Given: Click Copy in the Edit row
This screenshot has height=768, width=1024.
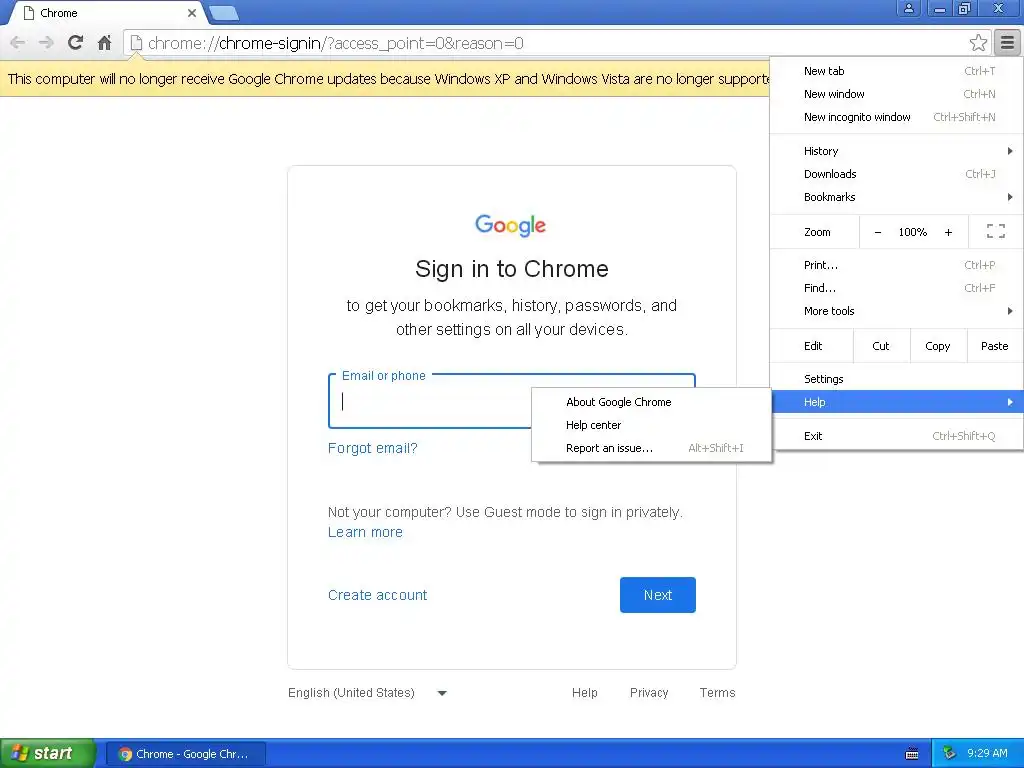Looking at the screenshot, I should point(938,346).
